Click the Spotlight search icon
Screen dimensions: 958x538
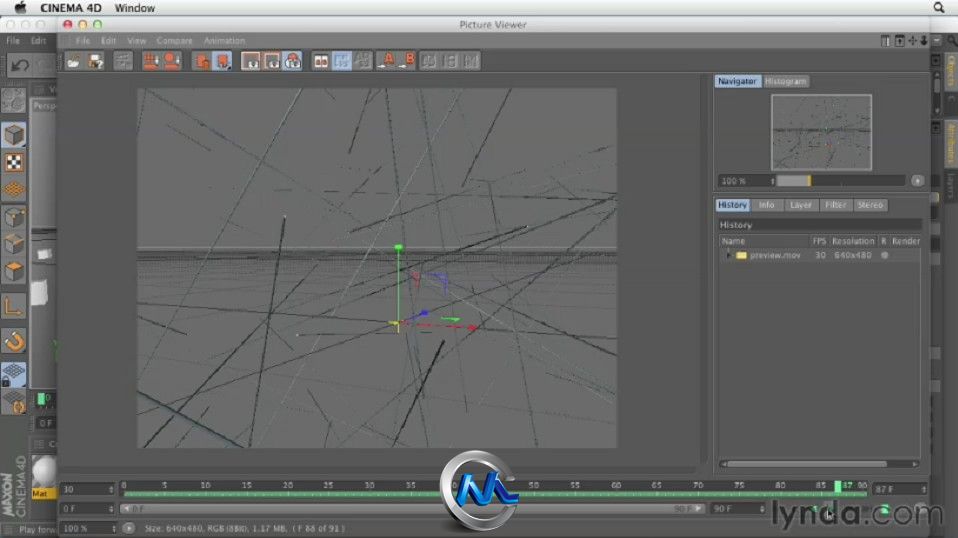click(x=939, y=7)
